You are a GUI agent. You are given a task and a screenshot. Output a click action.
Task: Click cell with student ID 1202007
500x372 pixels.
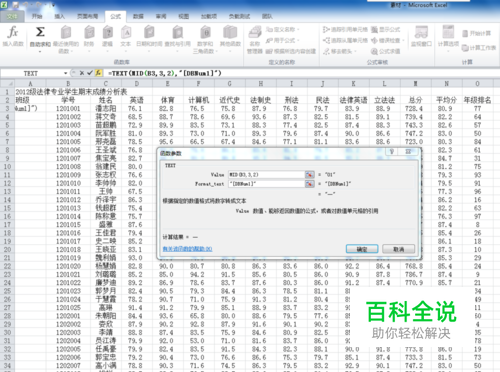pos(68,365)
